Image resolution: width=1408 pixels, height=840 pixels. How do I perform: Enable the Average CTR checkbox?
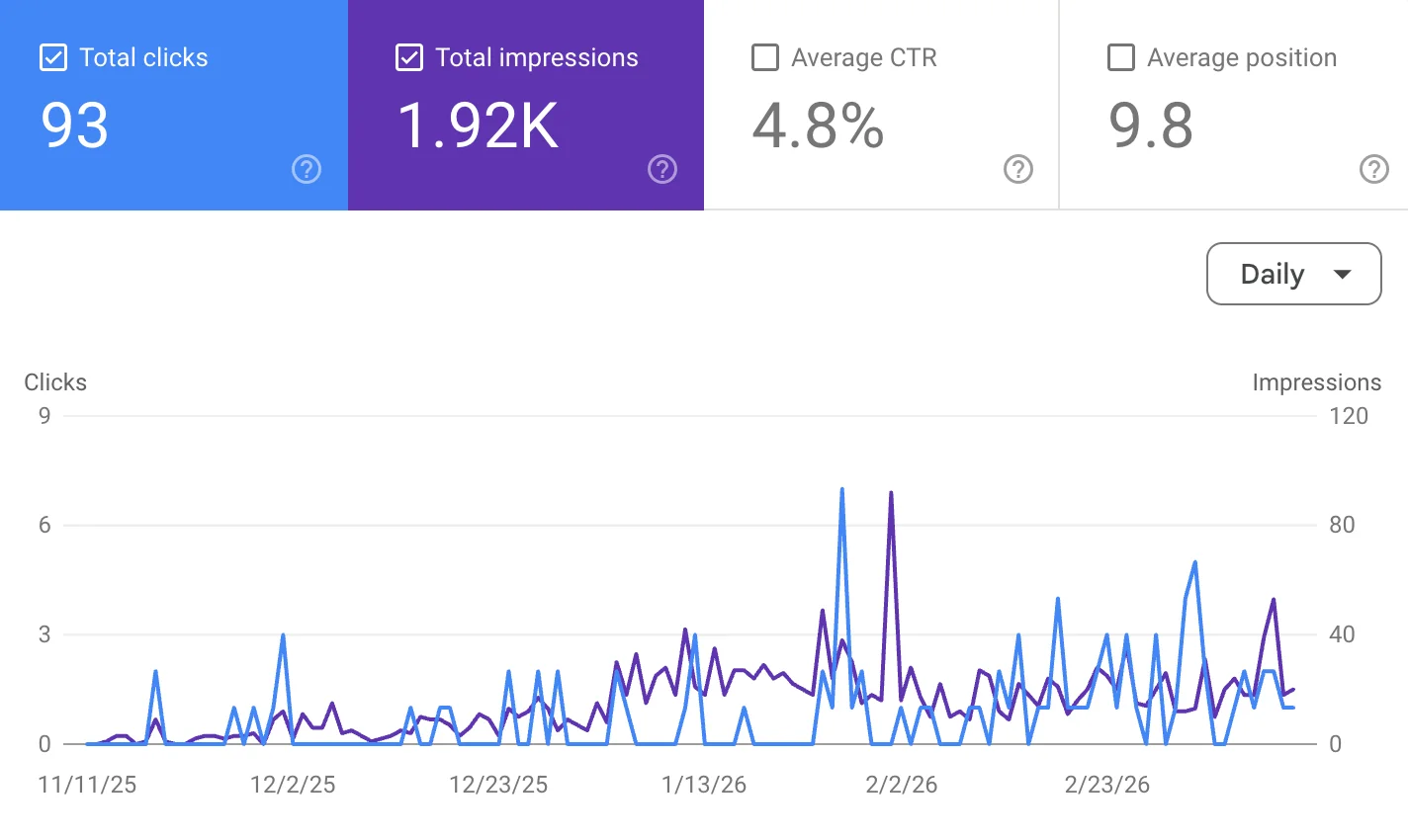click(764, 57)
